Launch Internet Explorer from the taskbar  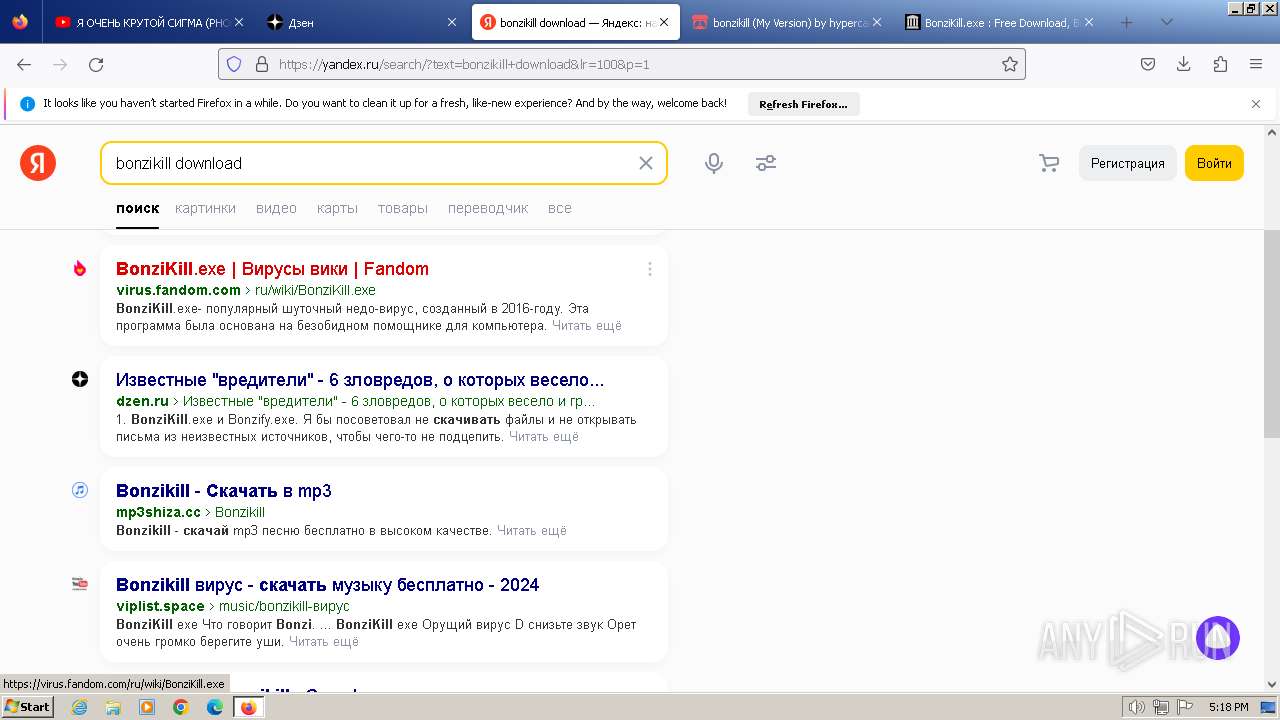(x=79, y=707)
